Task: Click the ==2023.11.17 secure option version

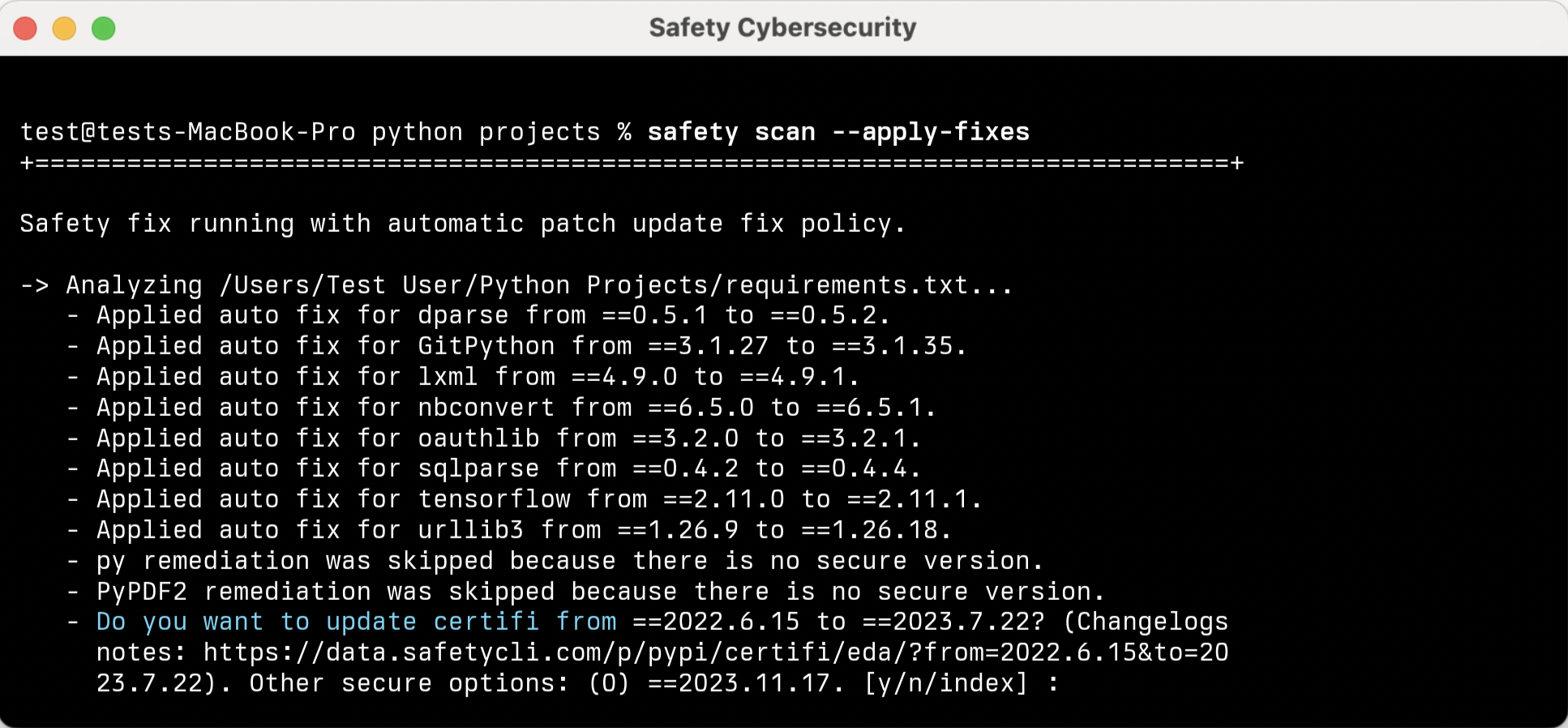Action: (x=744, y=683)
